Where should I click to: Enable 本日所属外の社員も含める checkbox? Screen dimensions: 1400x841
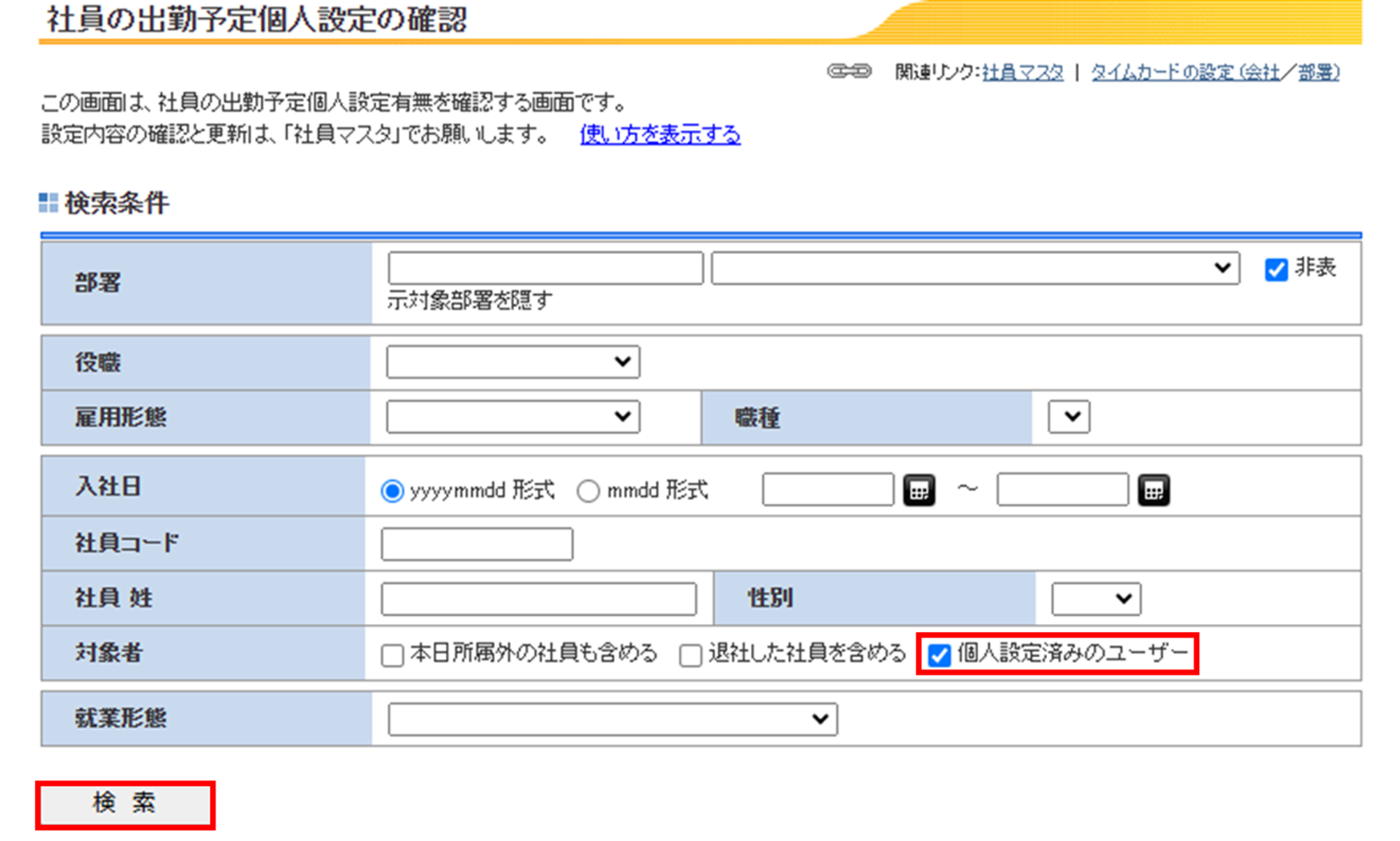pos(393,655)
